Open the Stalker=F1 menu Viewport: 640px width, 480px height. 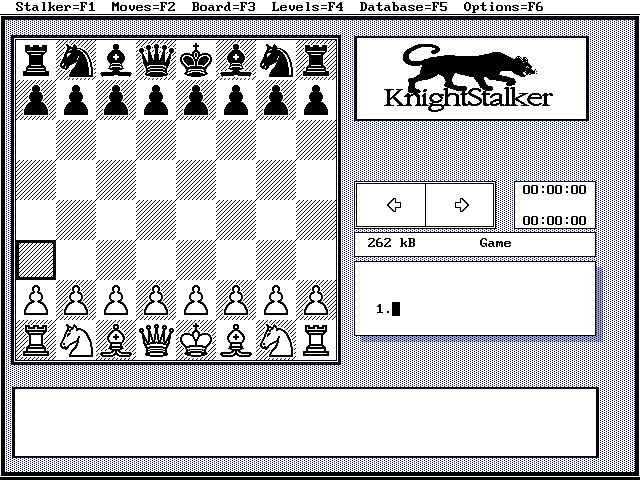coord(55,7)
